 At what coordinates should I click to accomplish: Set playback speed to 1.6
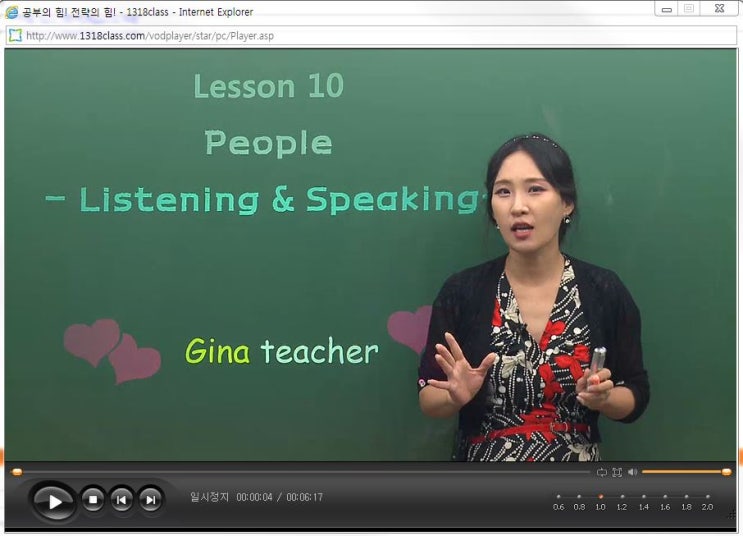(x=665, y=503)
